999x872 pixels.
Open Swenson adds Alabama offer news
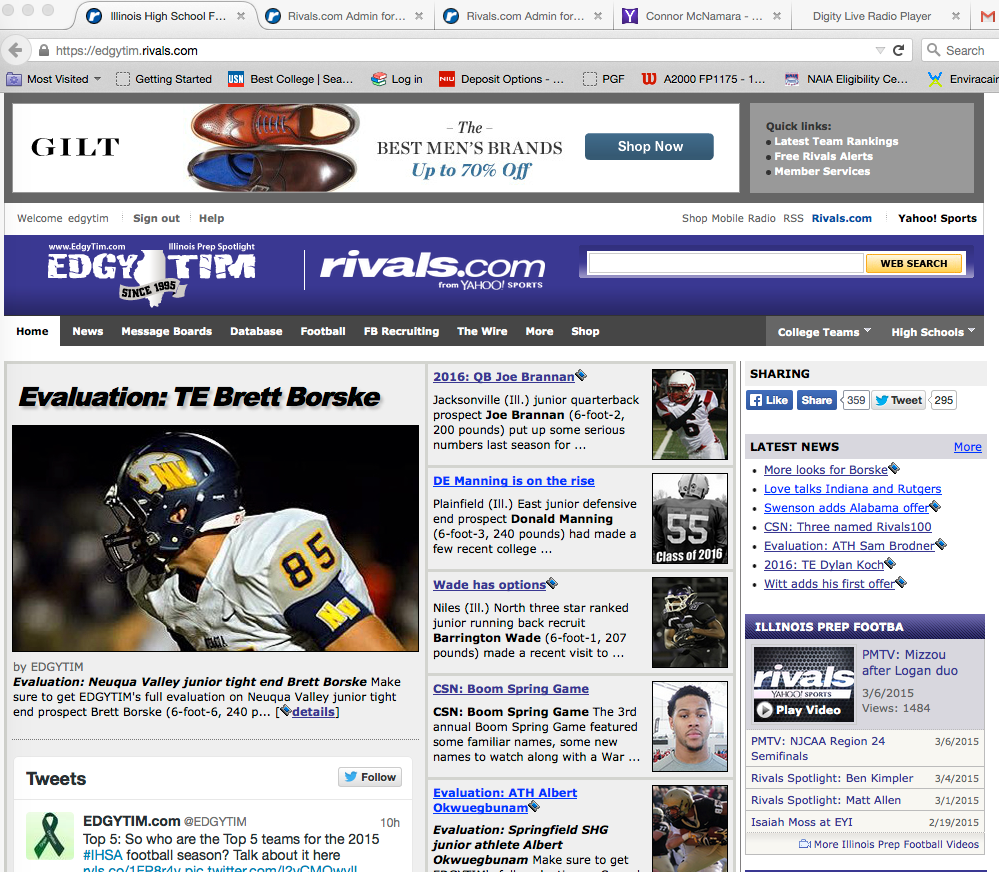[x=846, y=508]
